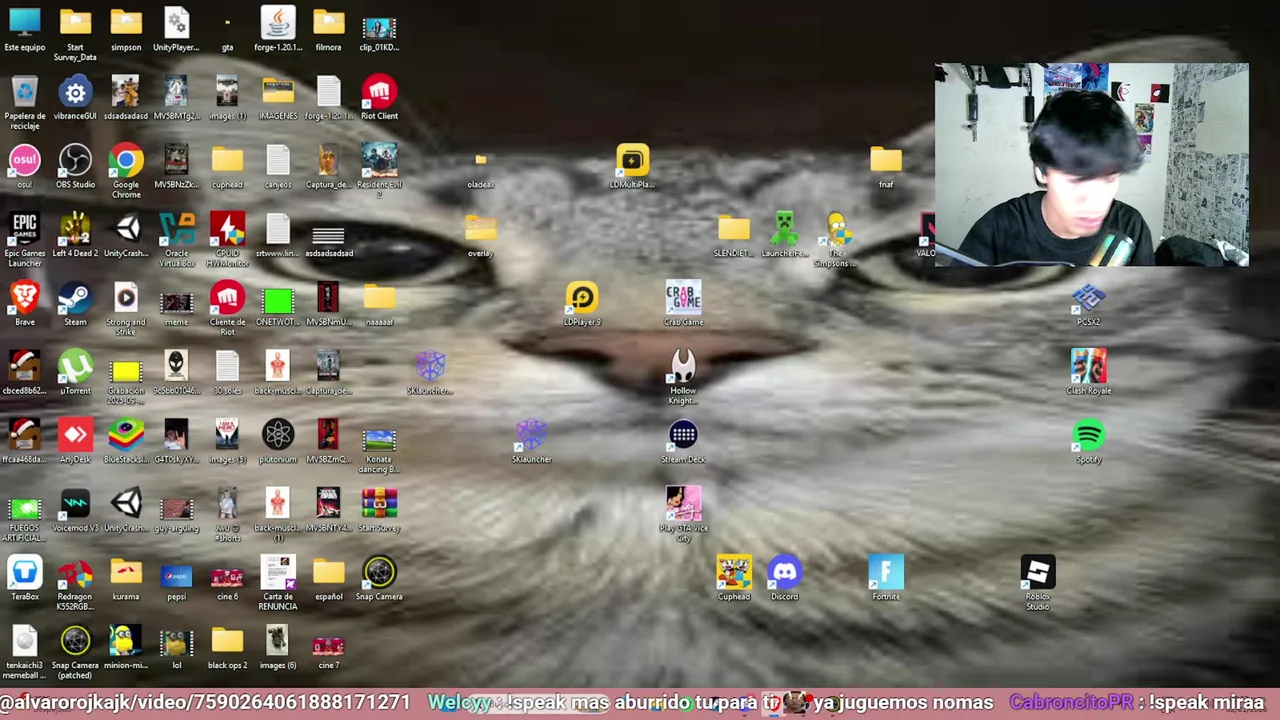This screenshot has height=720, width=1280.
Task: Open the Crab Game icon
Action: [x=684, y=304]
